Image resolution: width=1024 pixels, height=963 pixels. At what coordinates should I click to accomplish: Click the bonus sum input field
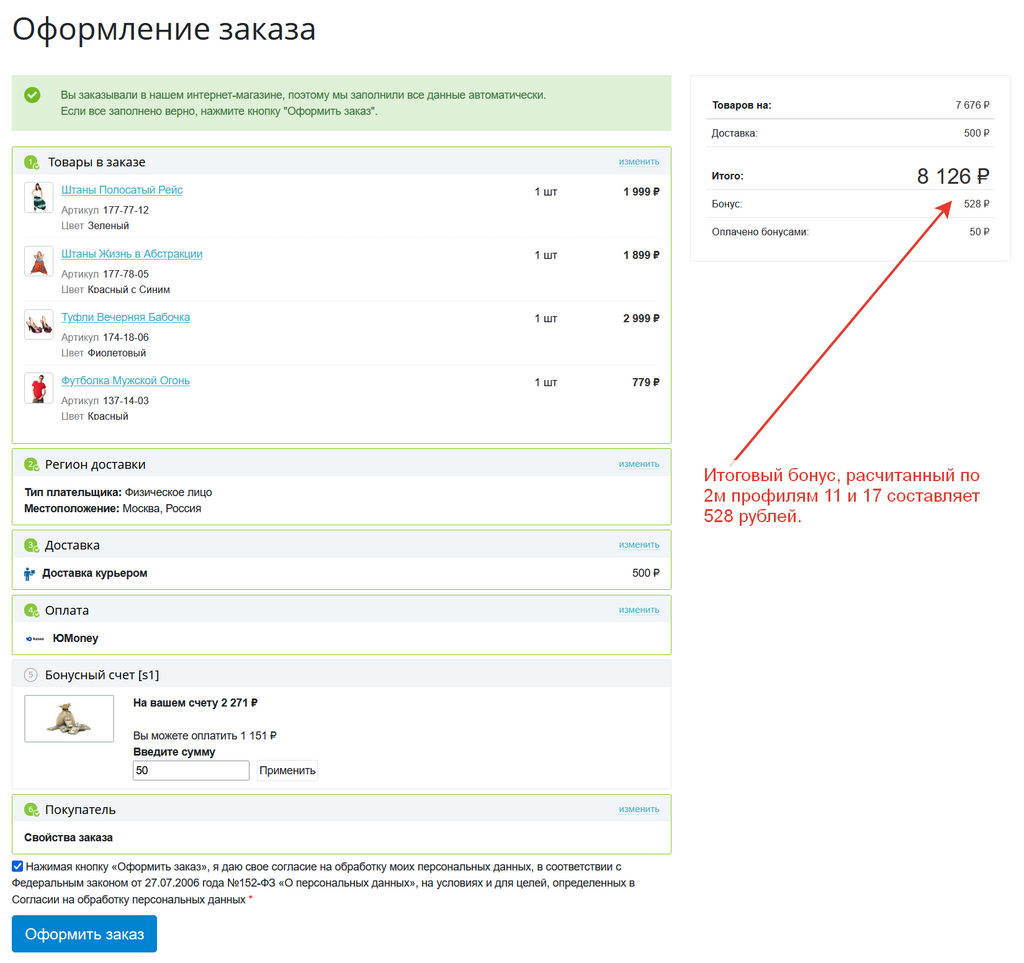191,771
